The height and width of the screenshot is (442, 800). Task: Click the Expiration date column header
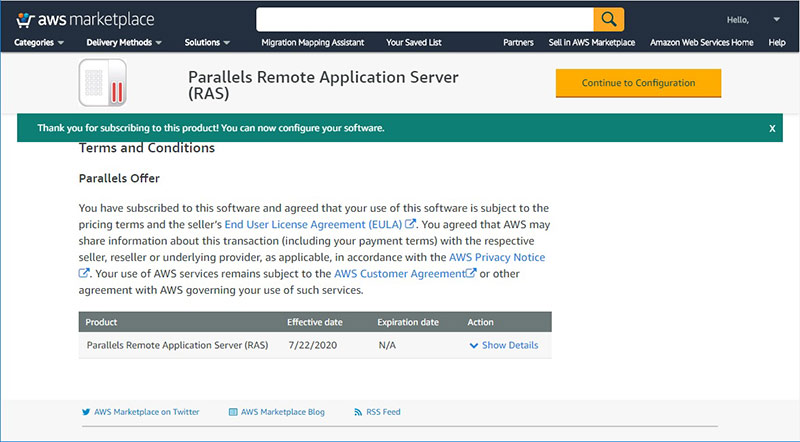[408, 322]
